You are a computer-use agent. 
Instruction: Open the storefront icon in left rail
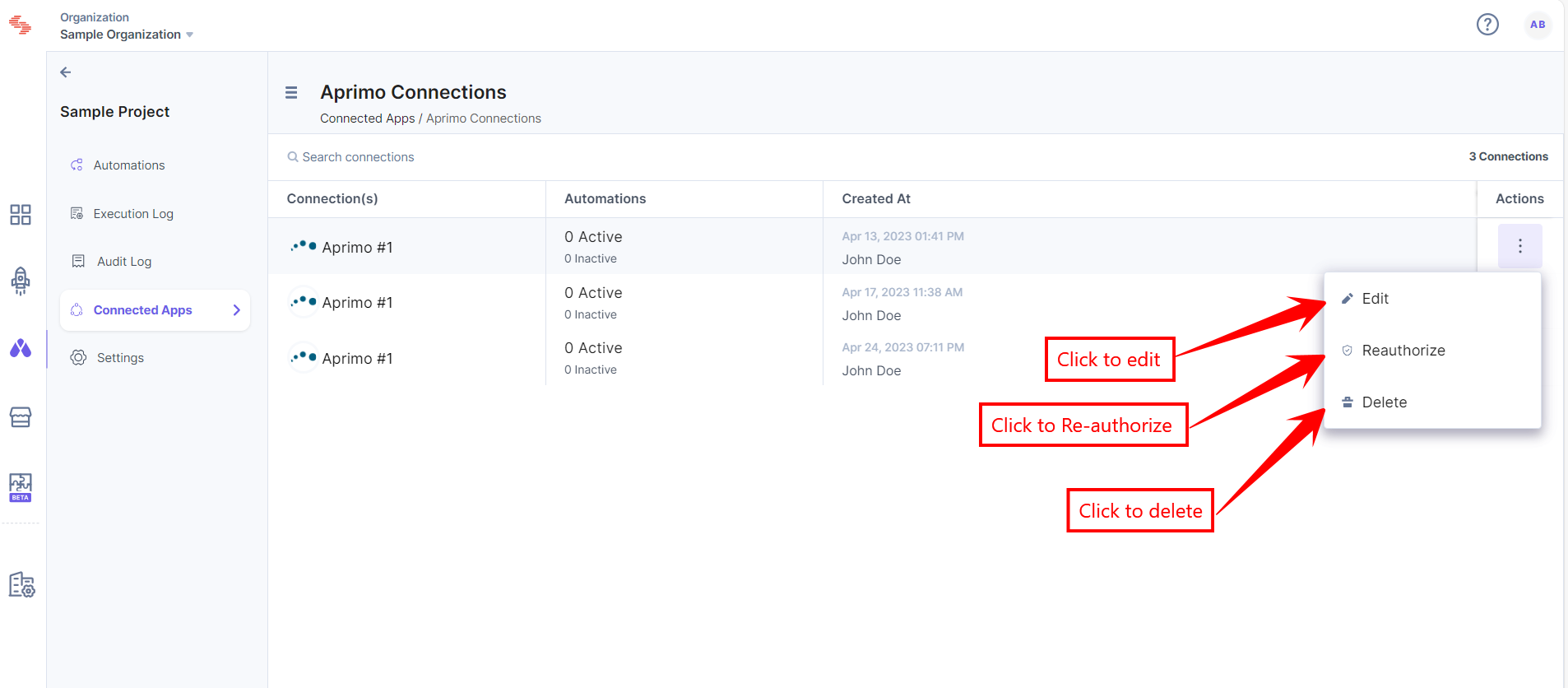pos(21,417)
